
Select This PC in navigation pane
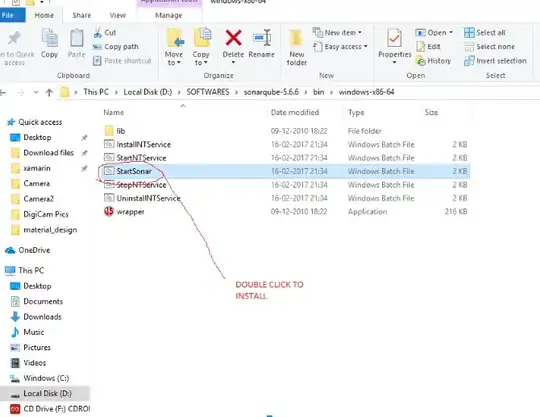pyautogui.click(x=31, y=271)
